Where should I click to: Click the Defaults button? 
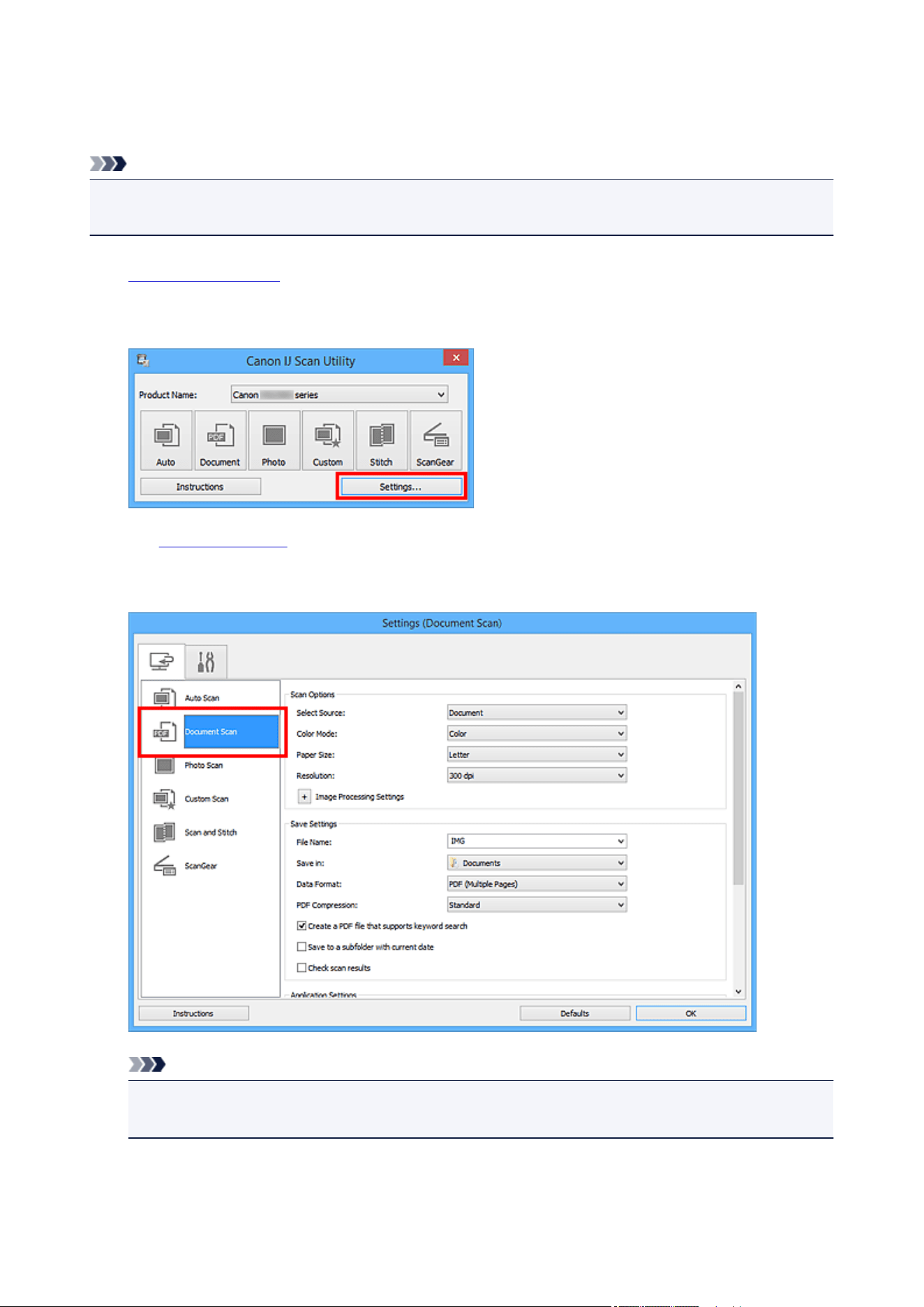575,1013
